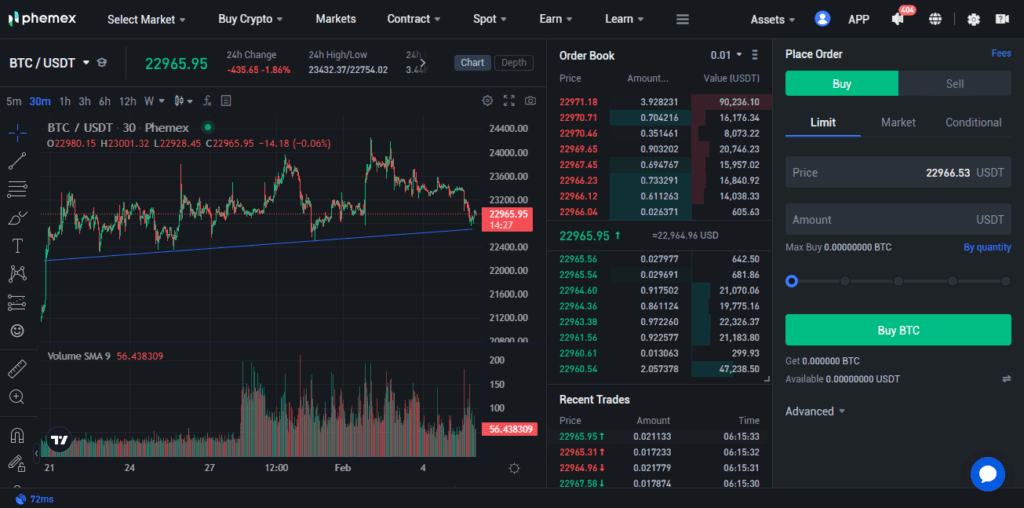This screenshot has height=508, width=1024.
Task: Expand the Buy Crypto dropdown
Action: click(250, 19)
